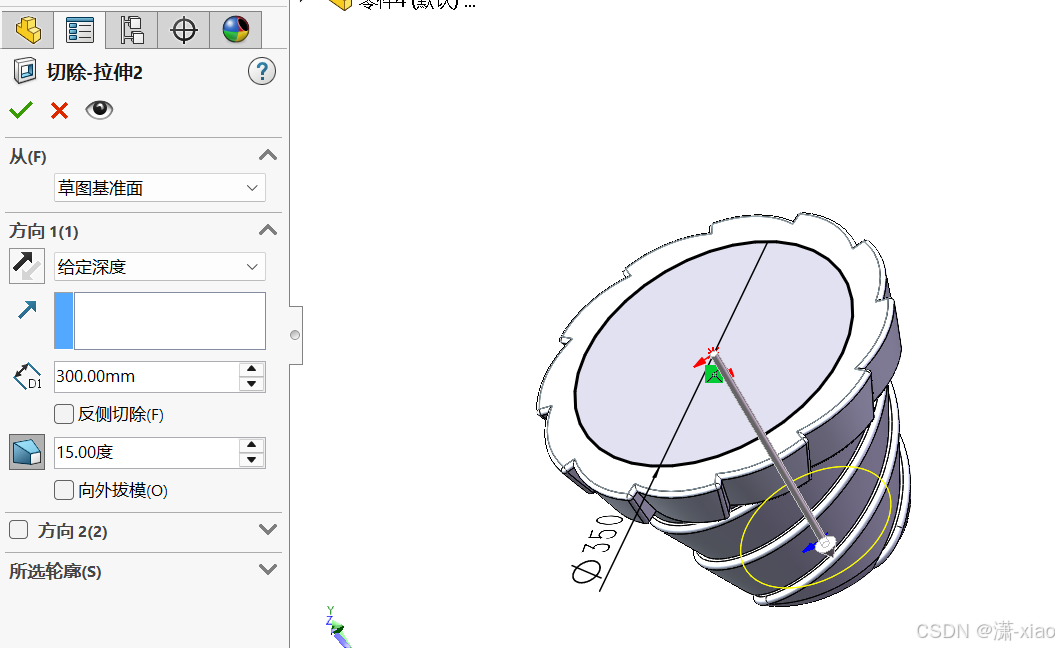Screen dimensions: 1059x648
Task: Expand the 所选轮廓(S) section
Action: [x=268, y=570]
